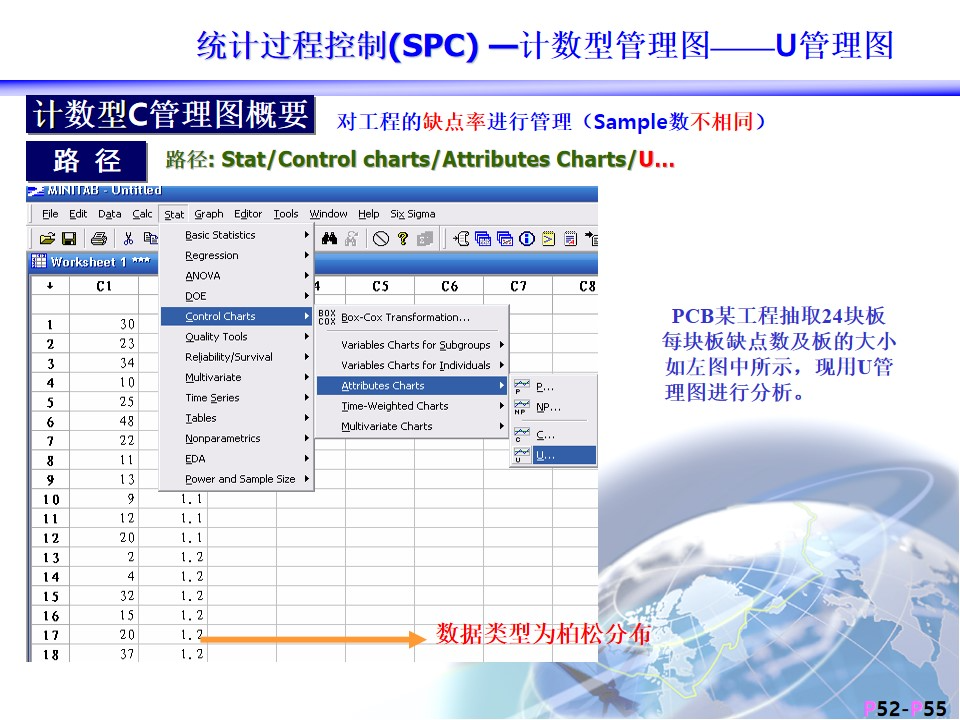This screenshot has width=960, height=720.
Task: Click the yellow Help question mark icon
Action: (403, 239)
